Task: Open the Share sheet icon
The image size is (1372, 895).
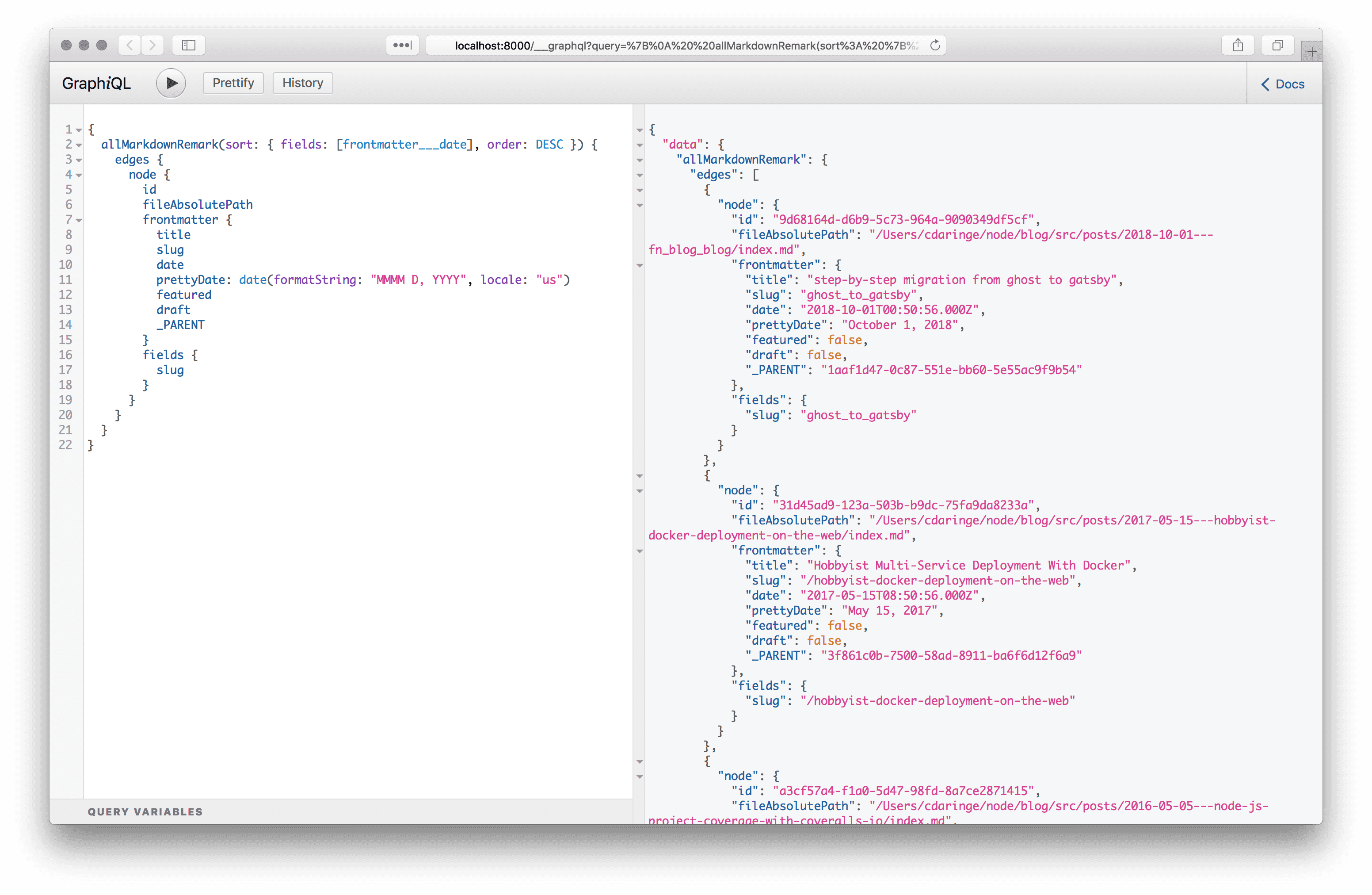Action: click(x=1238, y=45)
